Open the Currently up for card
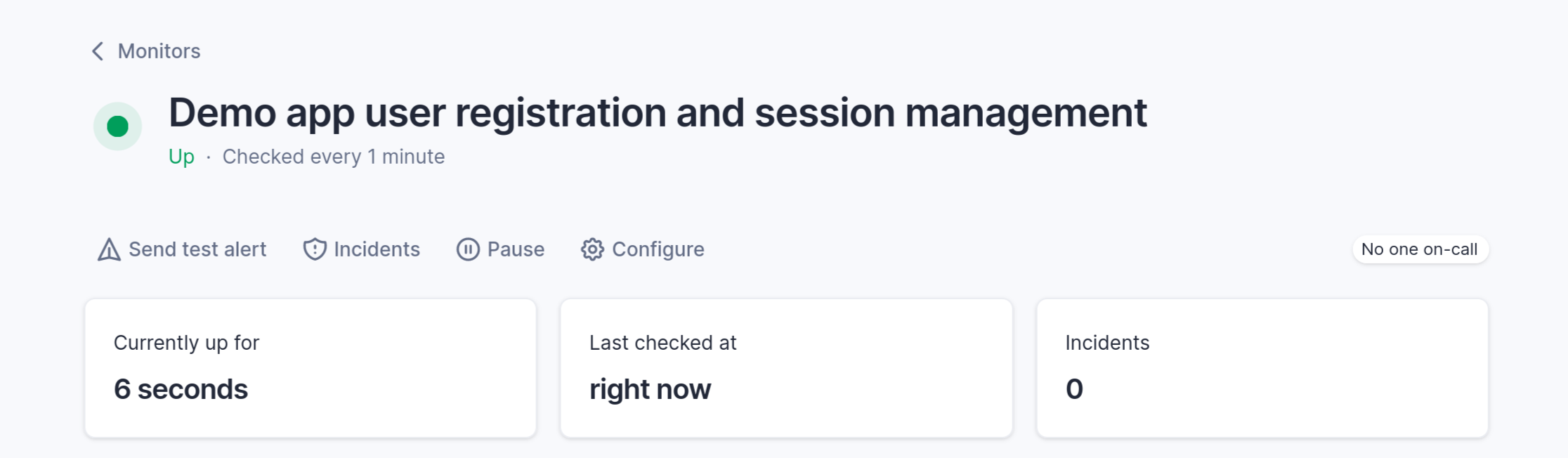 tap(311, 368)
